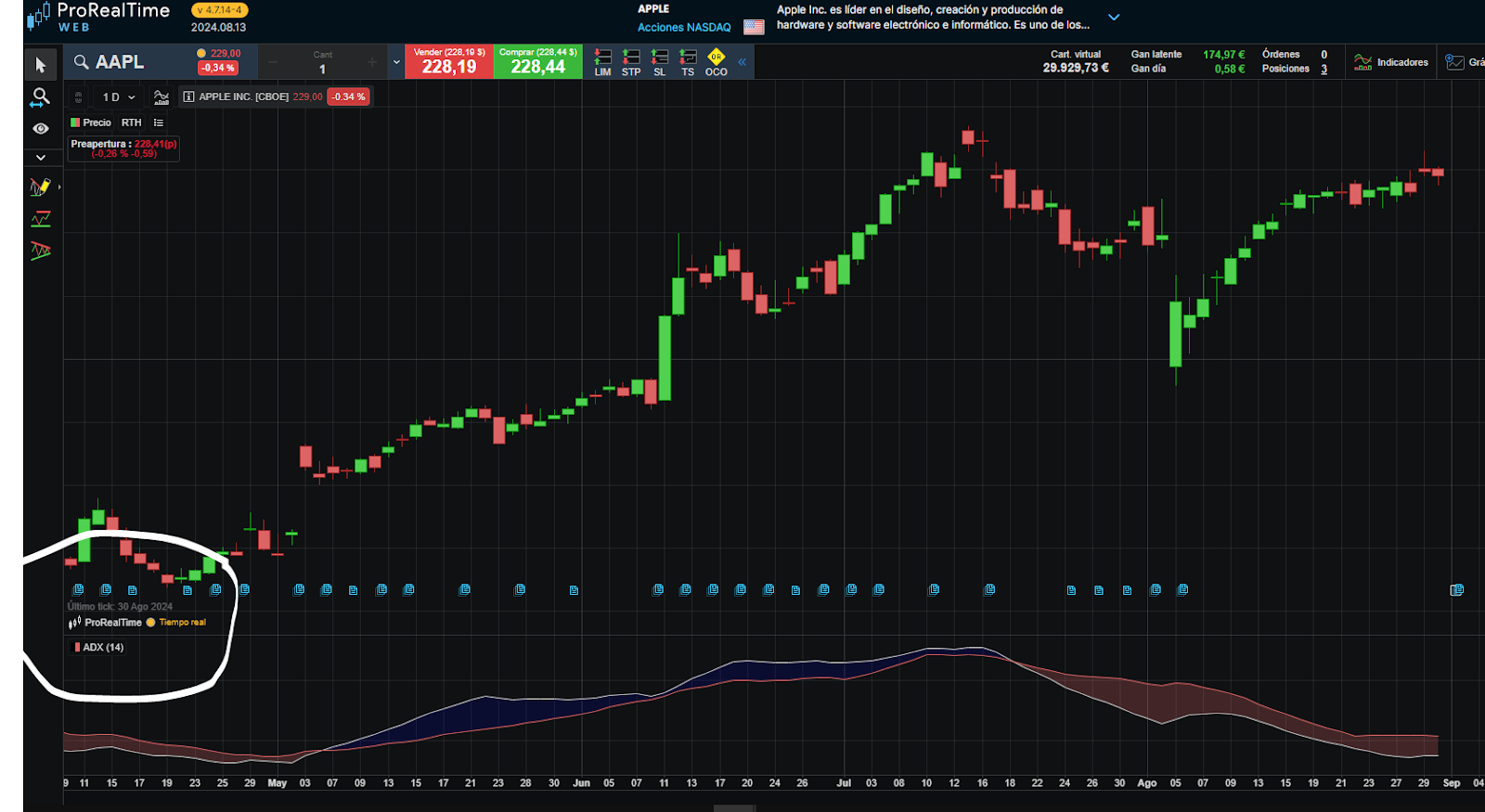Viewport: 1485px width, 812px height.
Task: Open the chart style indicator icon
Action: 161,97
